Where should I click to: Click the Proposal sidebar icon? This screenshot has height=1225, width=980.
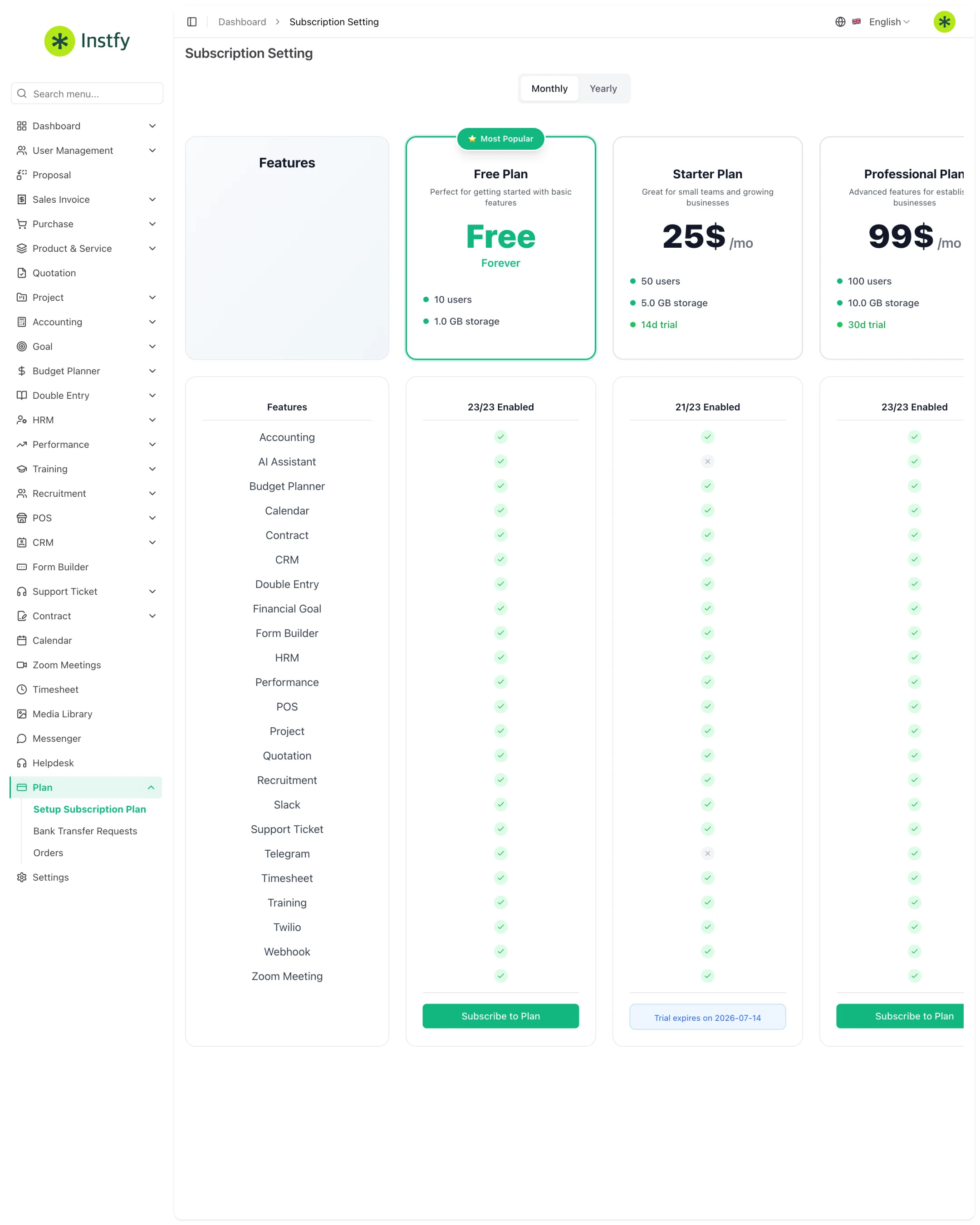click(22, 175)
